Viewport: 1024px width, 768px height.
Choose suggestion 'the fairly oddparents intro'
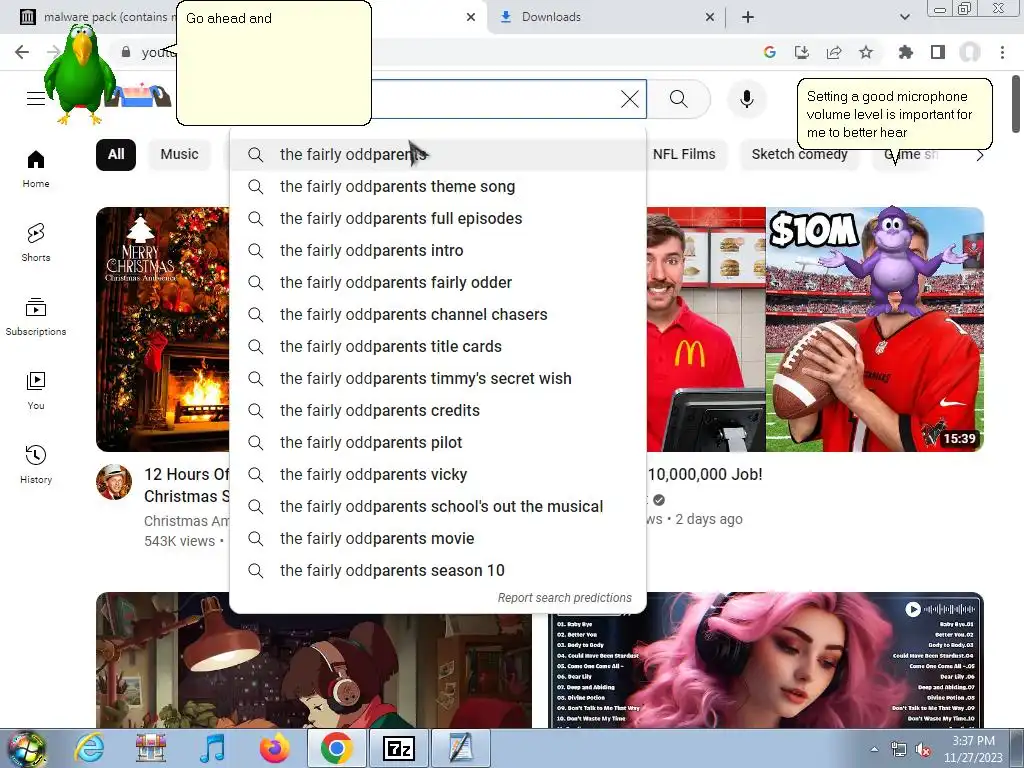click(438, 251)
